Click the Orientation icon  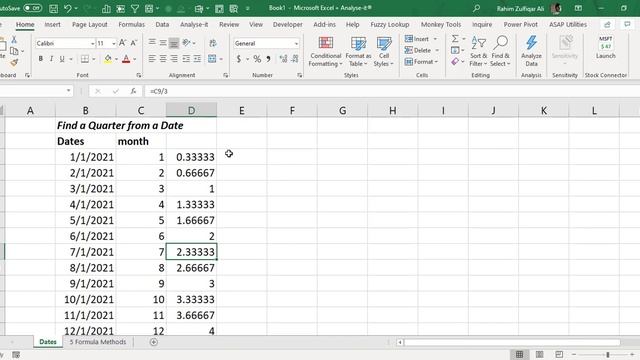[x=186, y=43]
